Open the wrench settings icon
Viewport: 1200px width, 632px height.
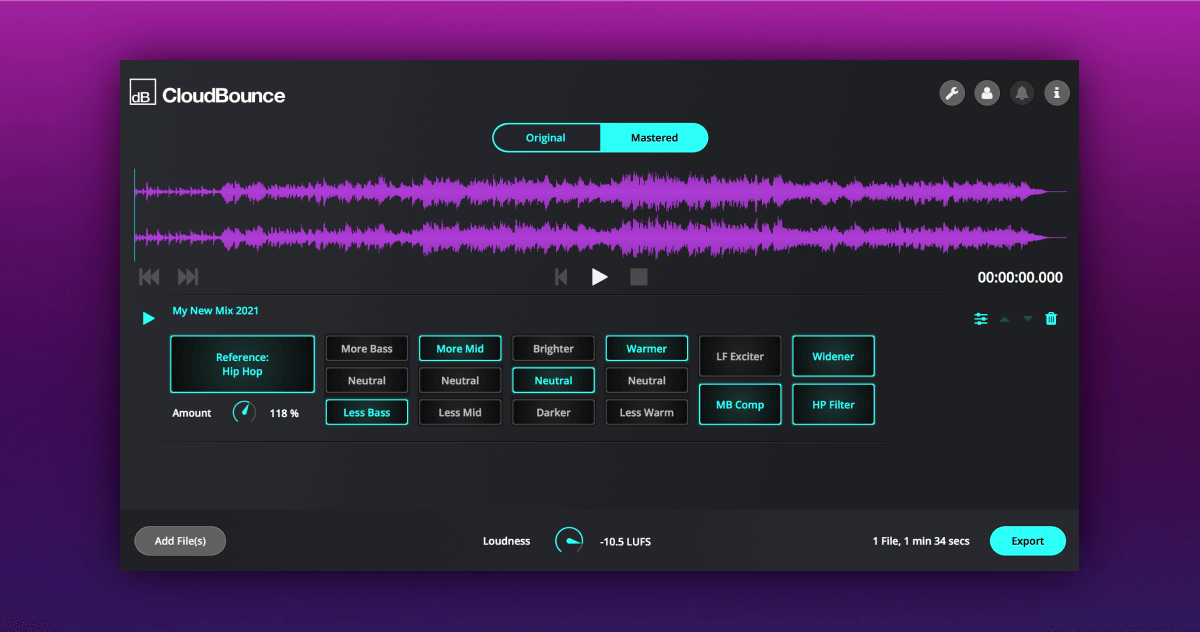[x=952, y=93]
